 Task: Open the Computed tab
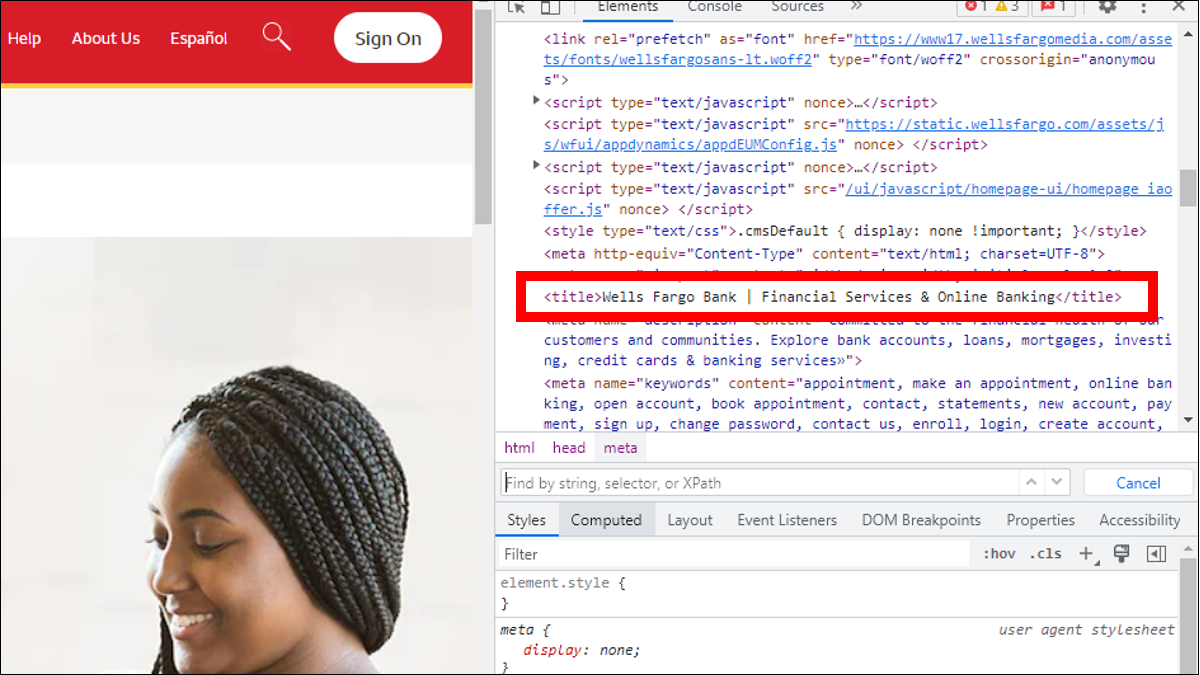coord(606,520)
